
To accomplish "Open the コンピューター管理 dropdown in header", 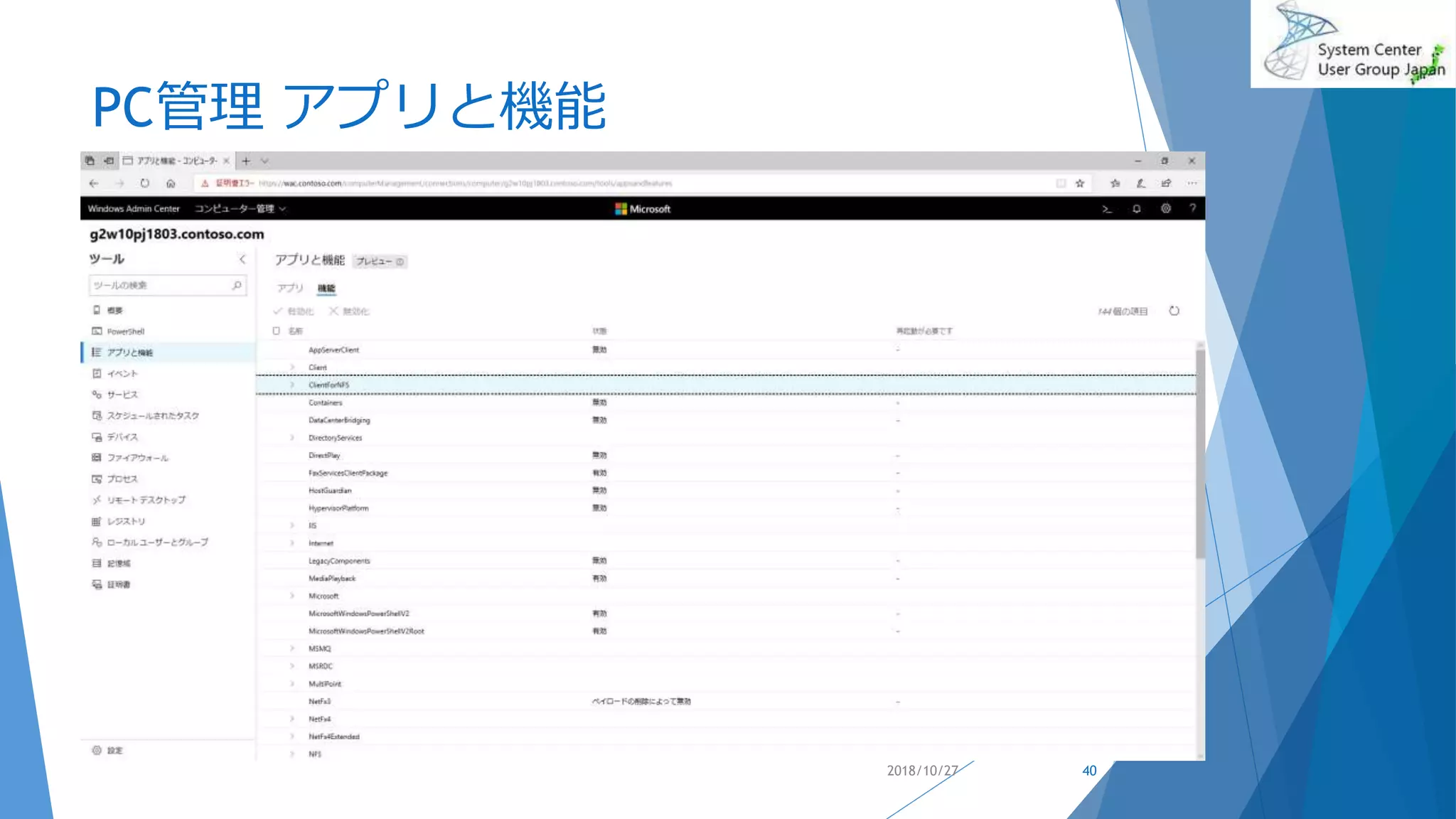I will [240, 209].
